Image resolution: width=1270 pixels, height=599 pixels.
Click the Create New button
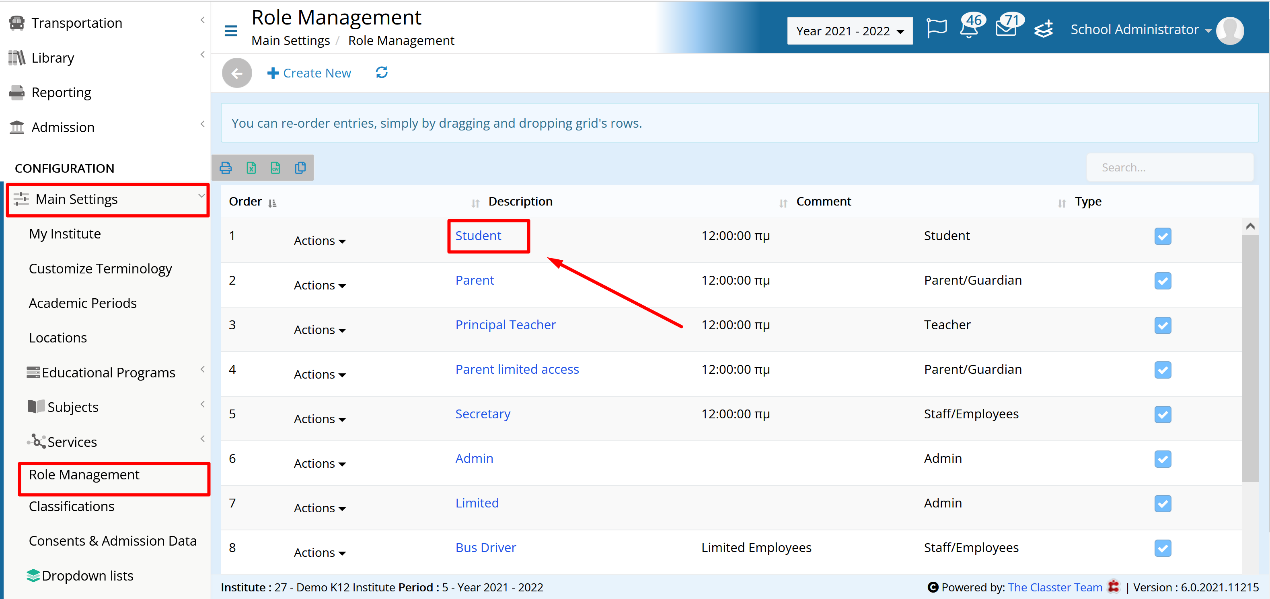310,73
